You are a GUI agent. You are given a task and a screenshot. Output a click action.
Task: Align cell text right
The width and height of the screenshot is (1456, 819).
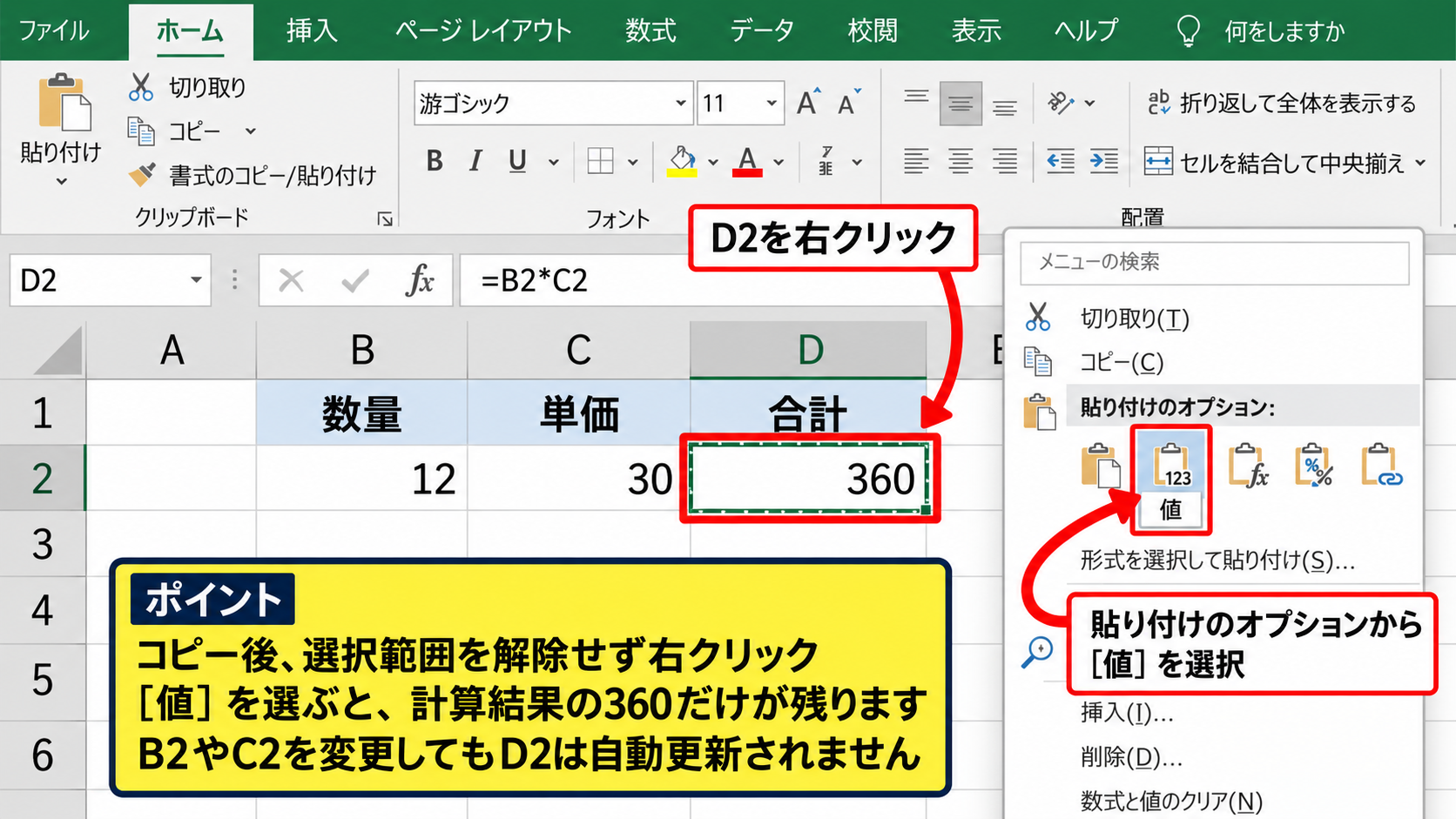click(1005, 161)
